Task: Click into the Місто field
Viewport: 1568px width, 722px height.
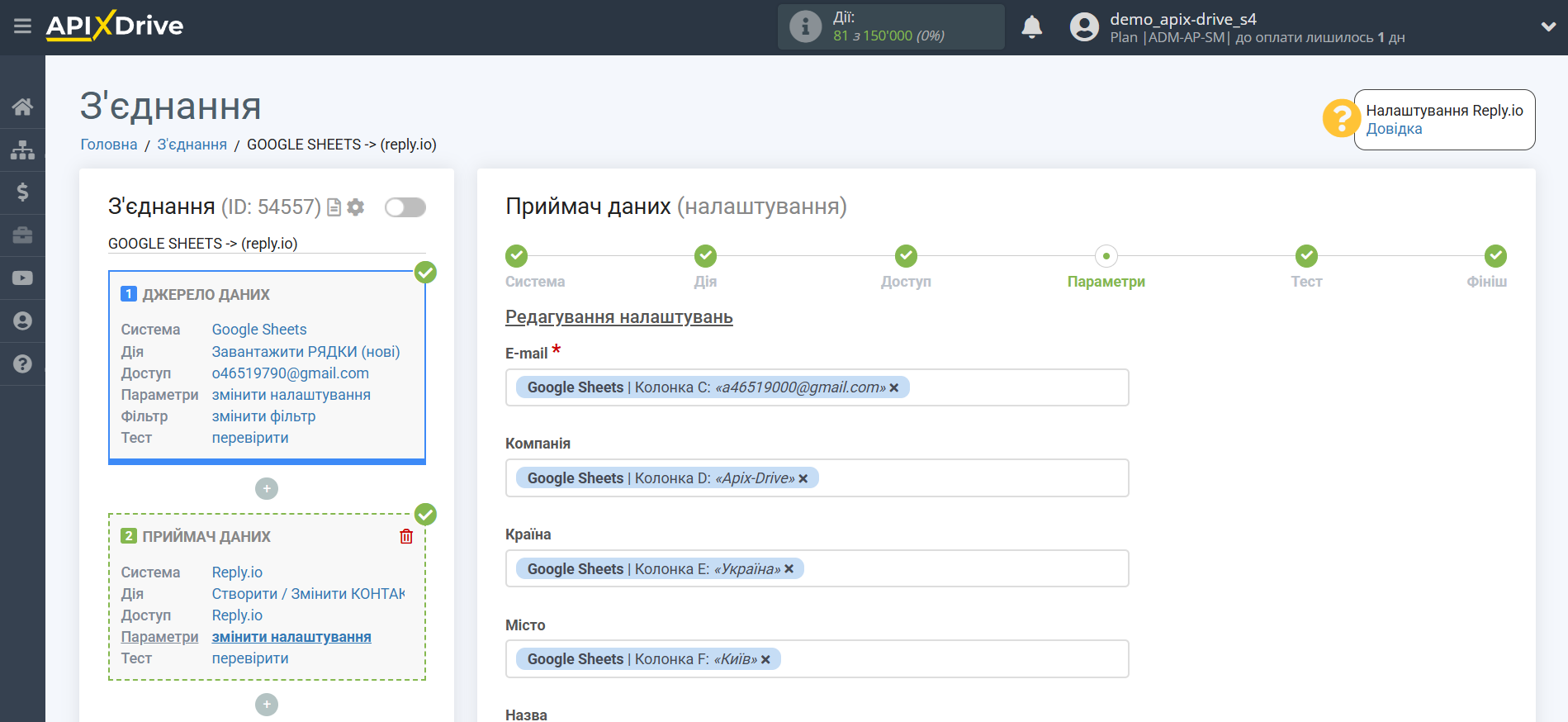Action: click(817, 659)
